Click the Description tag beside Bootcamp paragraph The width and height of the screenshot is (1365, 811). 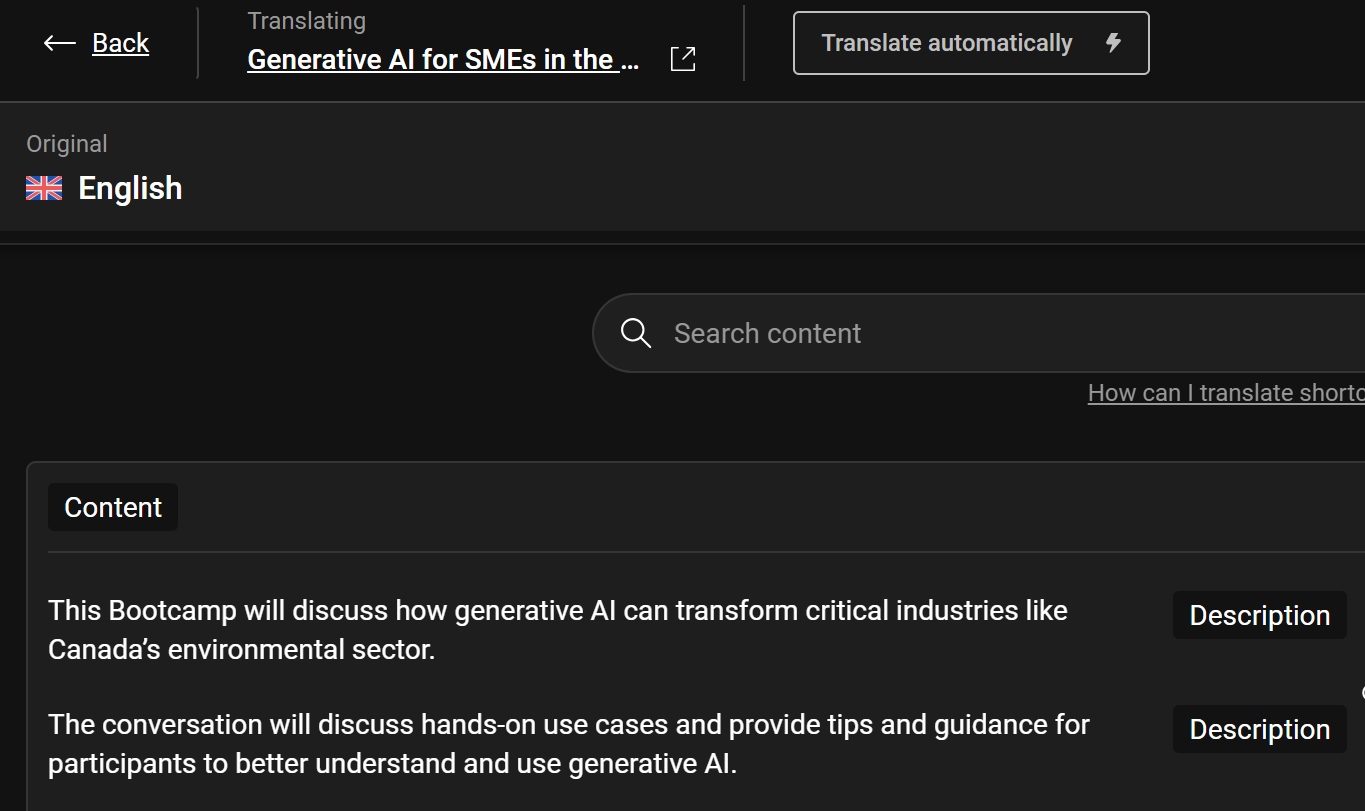pos(1260,615)
